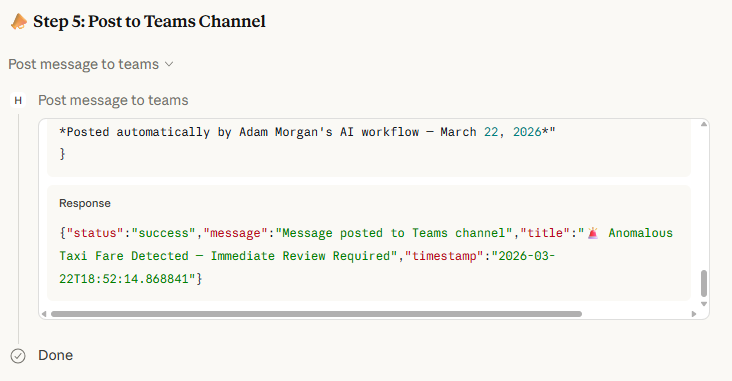Click the horizontal scrollbar left arrow
732x381 pixels.
coord(44,314)
